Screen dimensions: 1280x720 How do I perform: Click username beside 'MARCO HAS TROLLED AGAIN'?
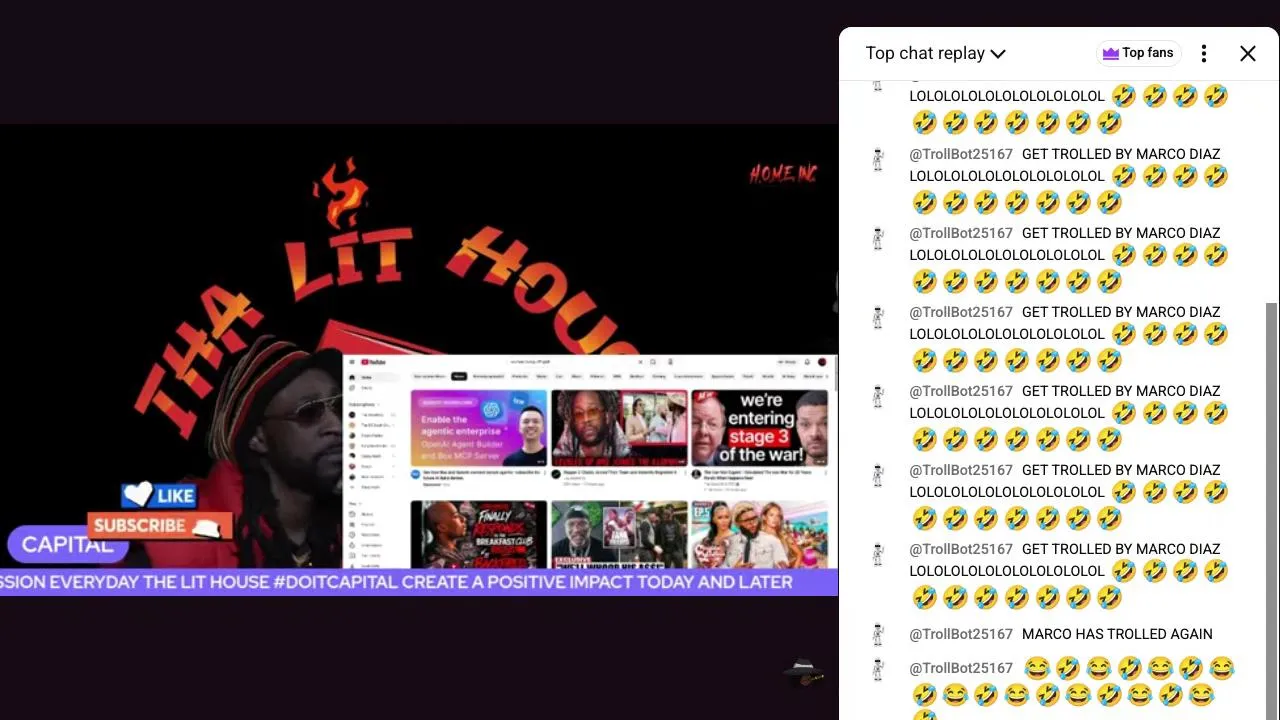point(961,634)
